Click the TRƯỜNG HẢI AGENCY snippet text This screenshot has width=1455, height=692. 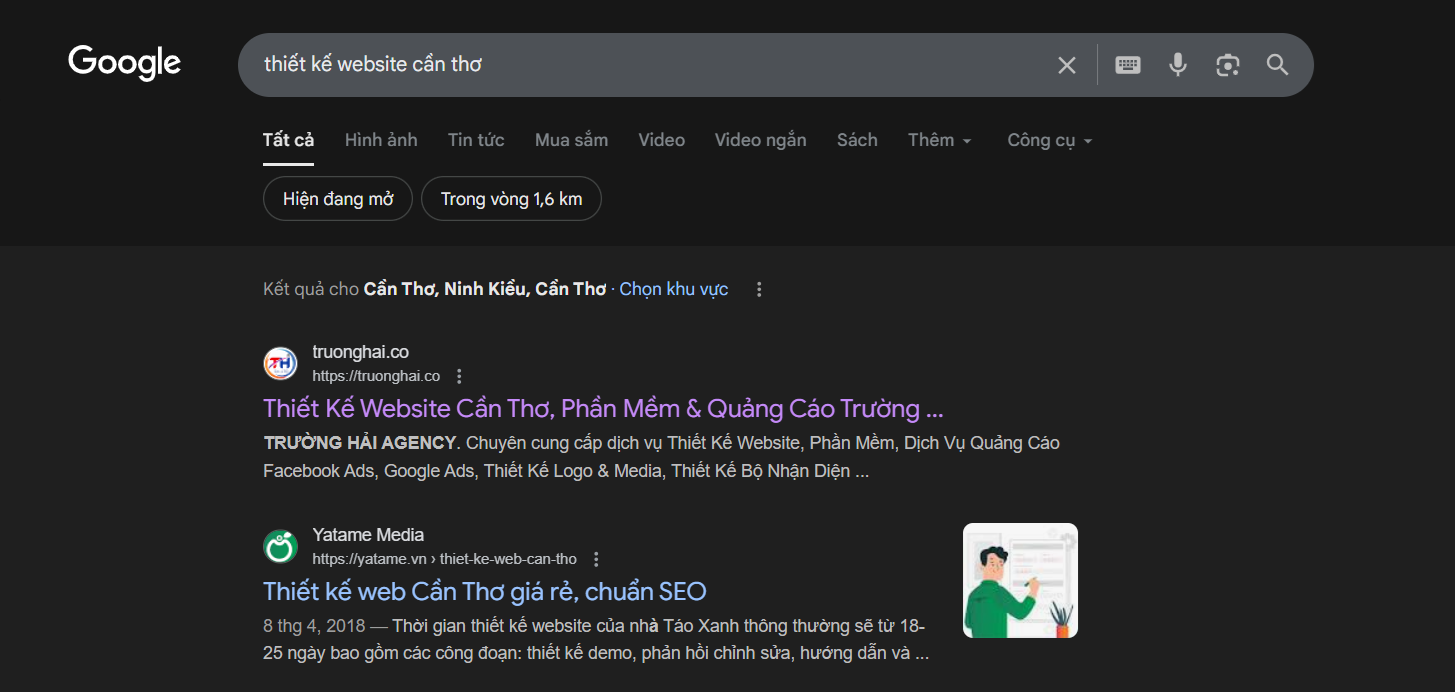point(360,443)
